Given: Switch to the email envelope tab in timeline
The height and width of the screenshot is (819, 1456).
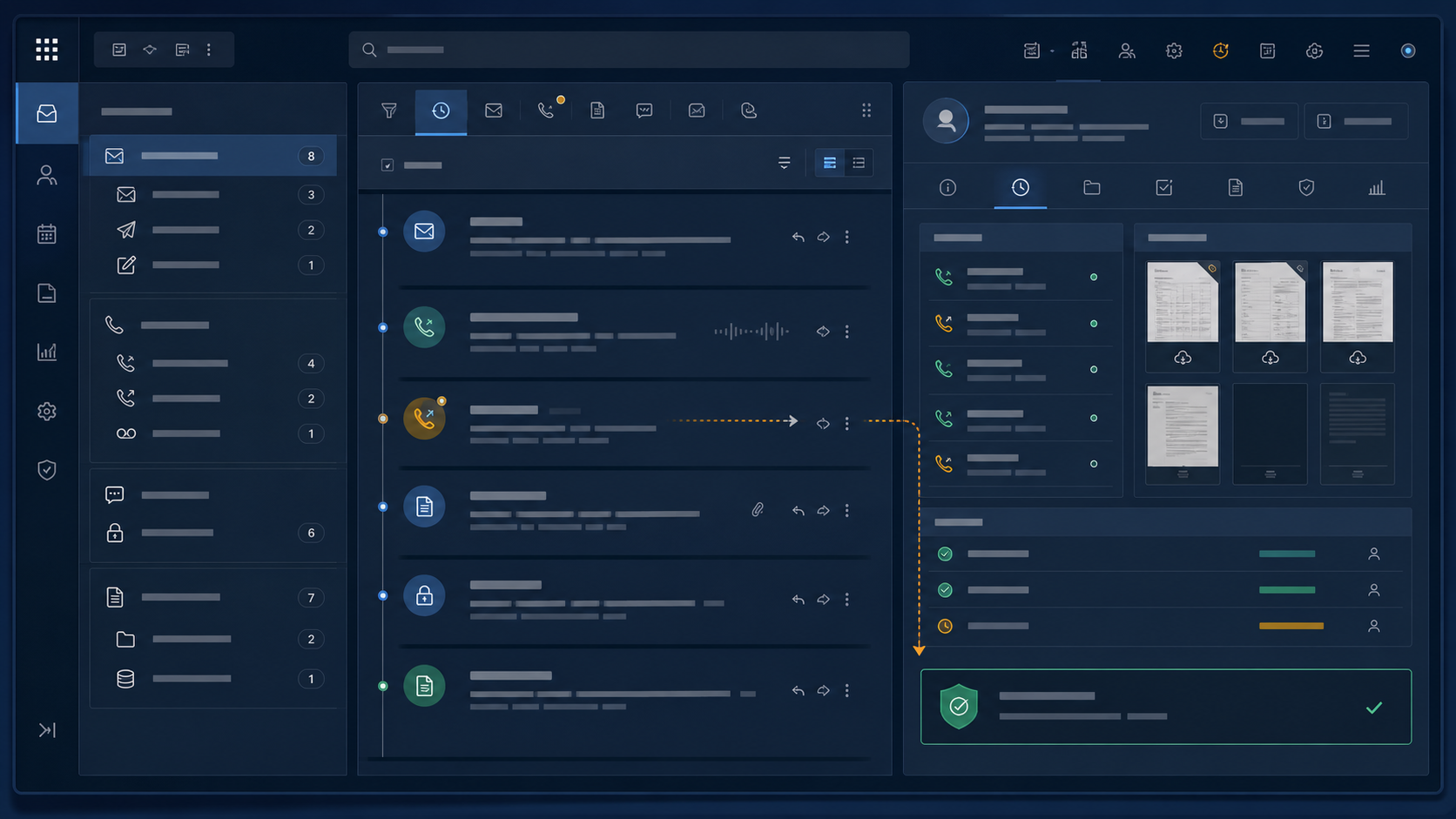Looking at the screenshot, I should click(x=494, y=111).
